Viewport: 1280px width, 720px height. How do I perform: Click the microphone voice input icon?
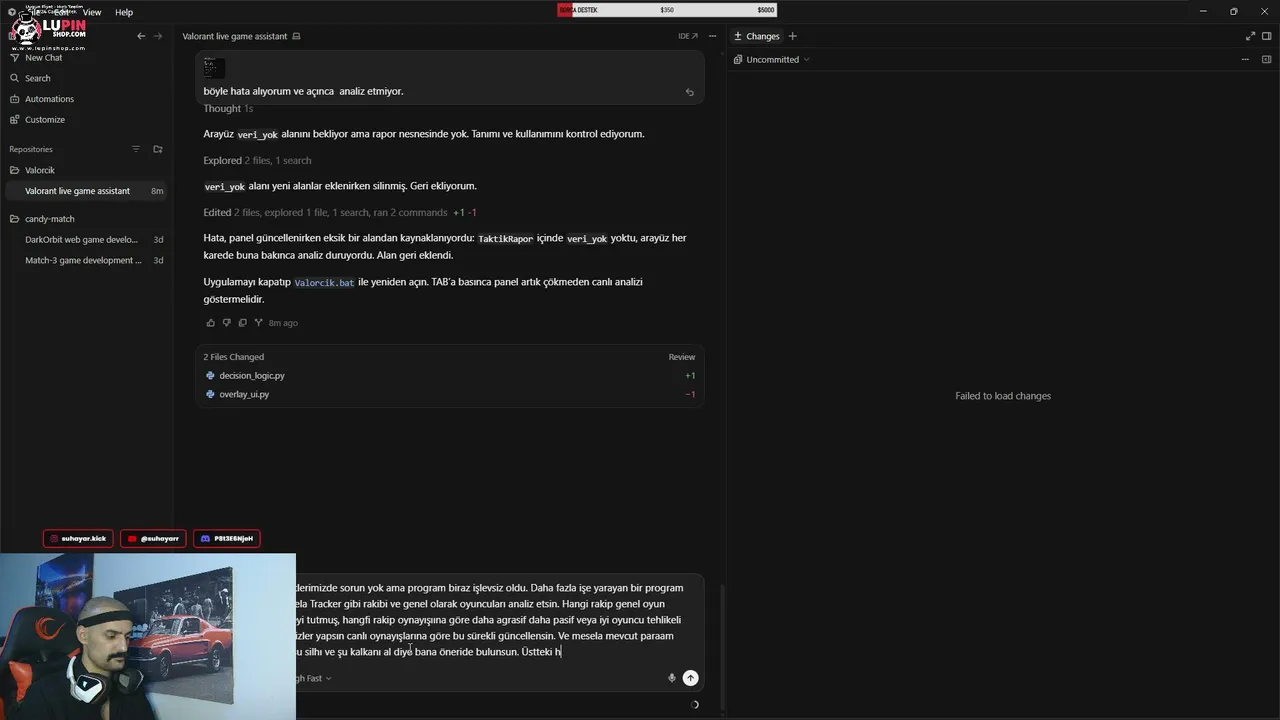pyautogui.click(x=672, y=678)
